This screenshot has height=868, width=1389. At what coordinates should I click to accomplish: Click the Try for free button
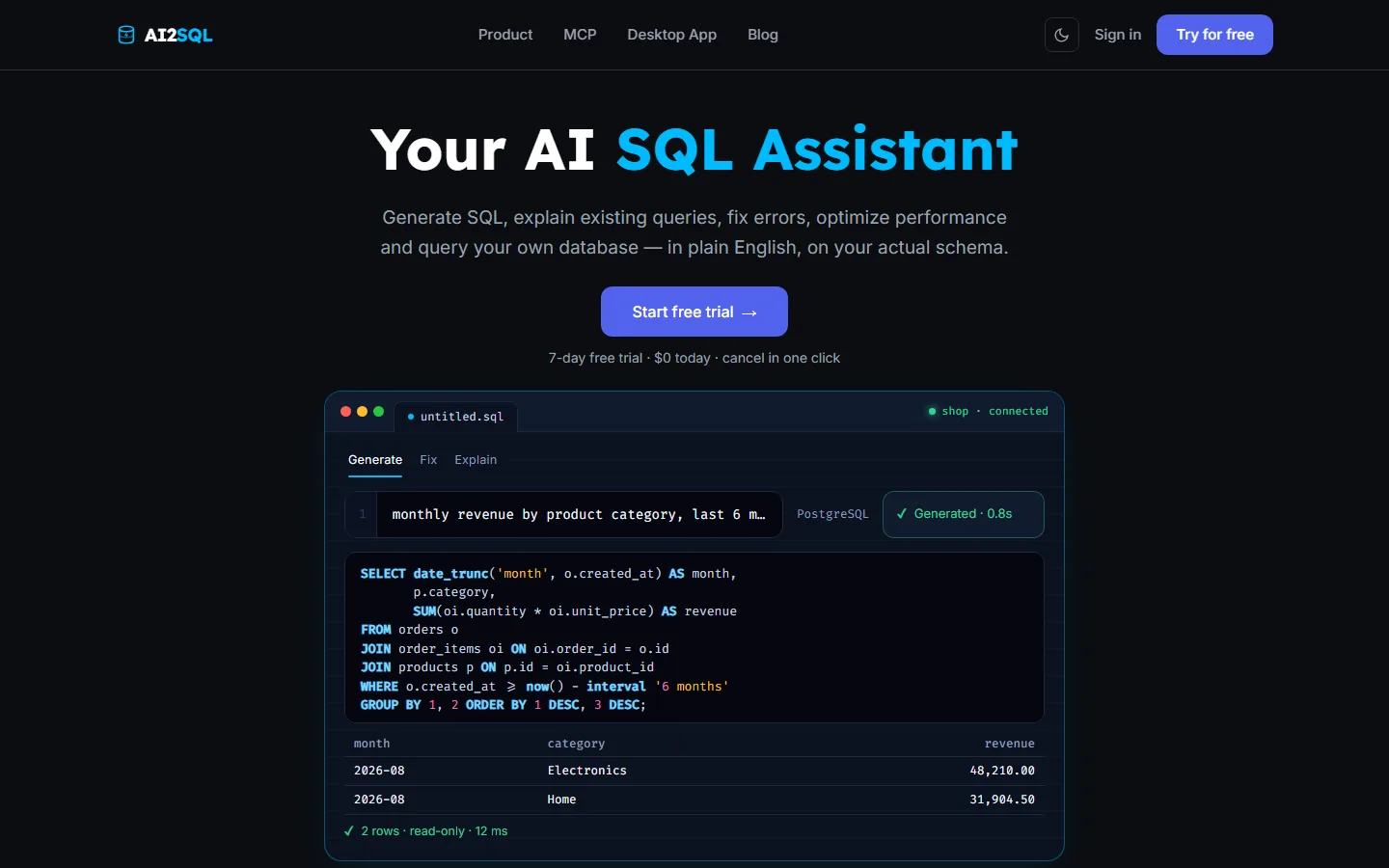tap(1214, 35)
